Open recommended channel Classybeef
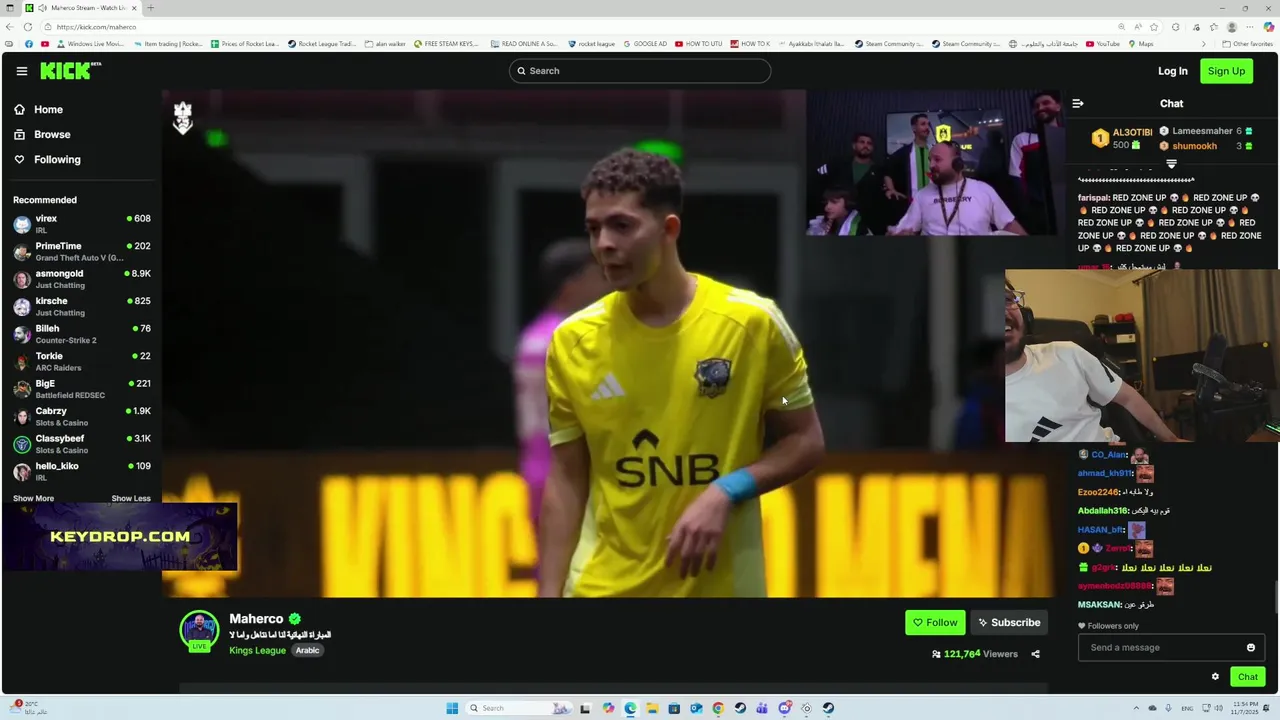This screenshot has height=720, width=1280. [x=80, y=444]
